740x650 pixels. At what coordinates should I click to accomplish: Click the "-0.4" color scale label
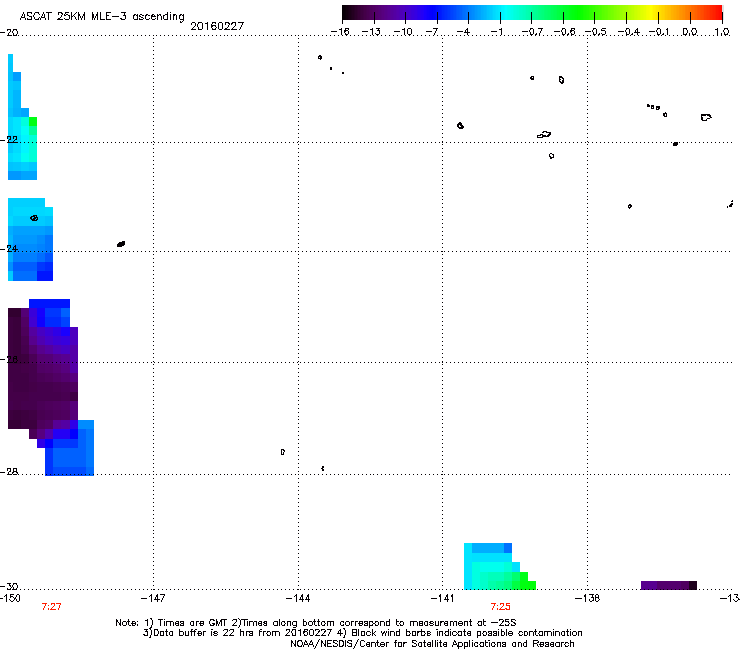pos(629,32)
